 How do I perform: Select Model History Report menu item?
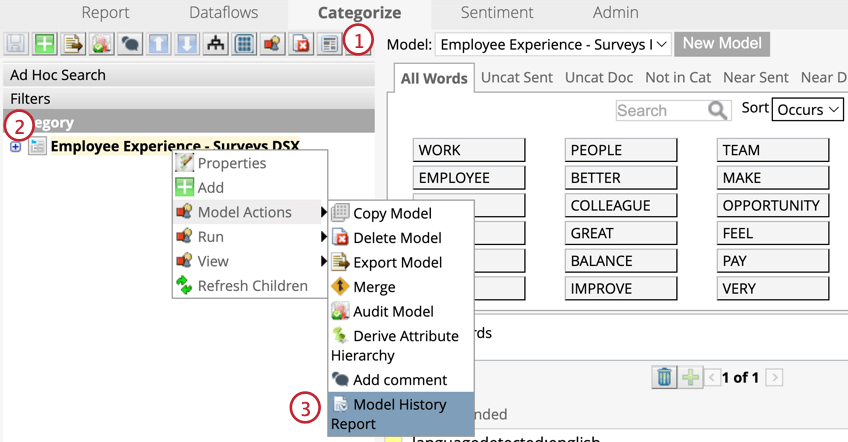pos(400,413)
